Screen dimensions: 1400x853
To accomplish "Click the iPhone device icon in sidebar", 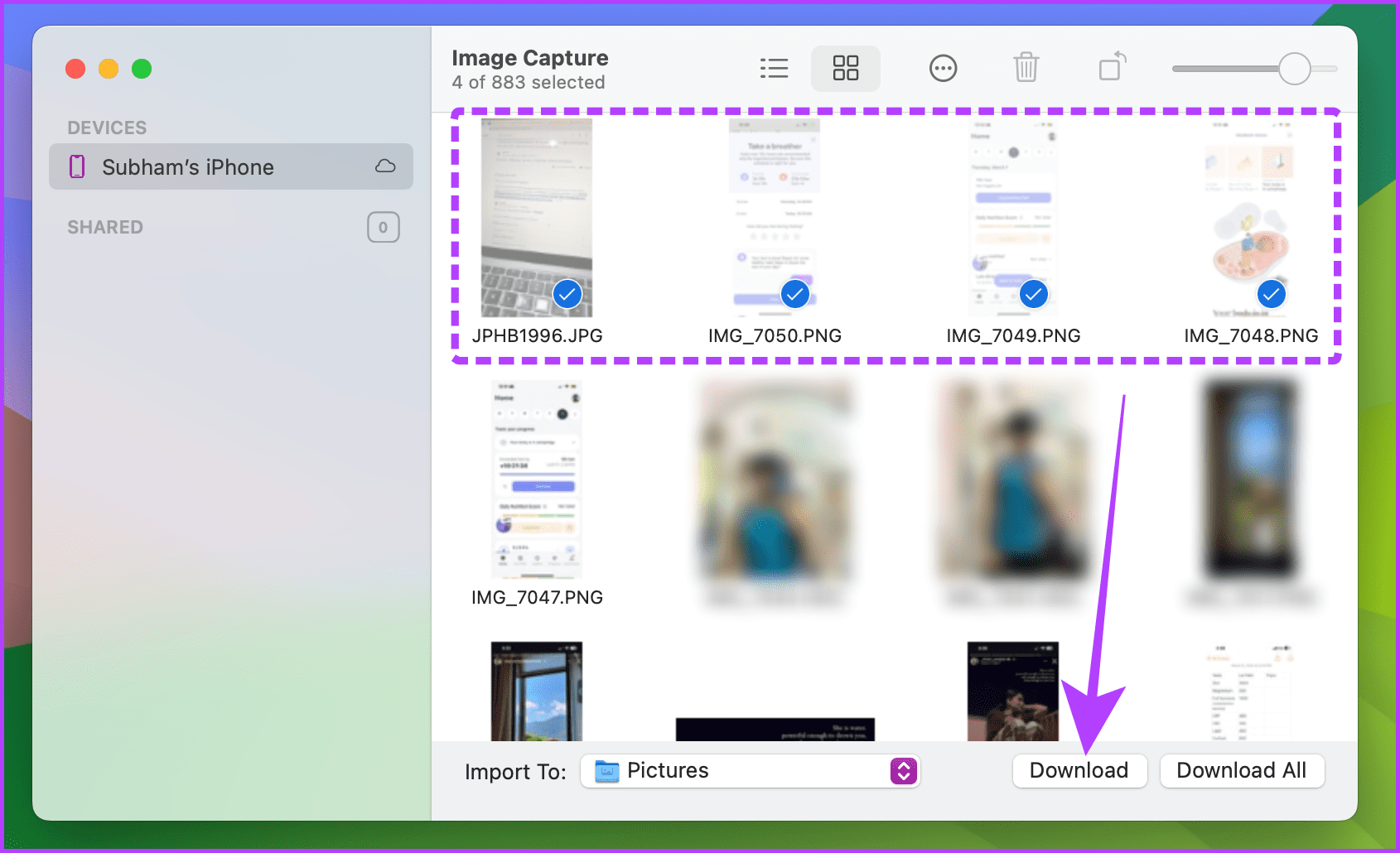I will point(76,166).
